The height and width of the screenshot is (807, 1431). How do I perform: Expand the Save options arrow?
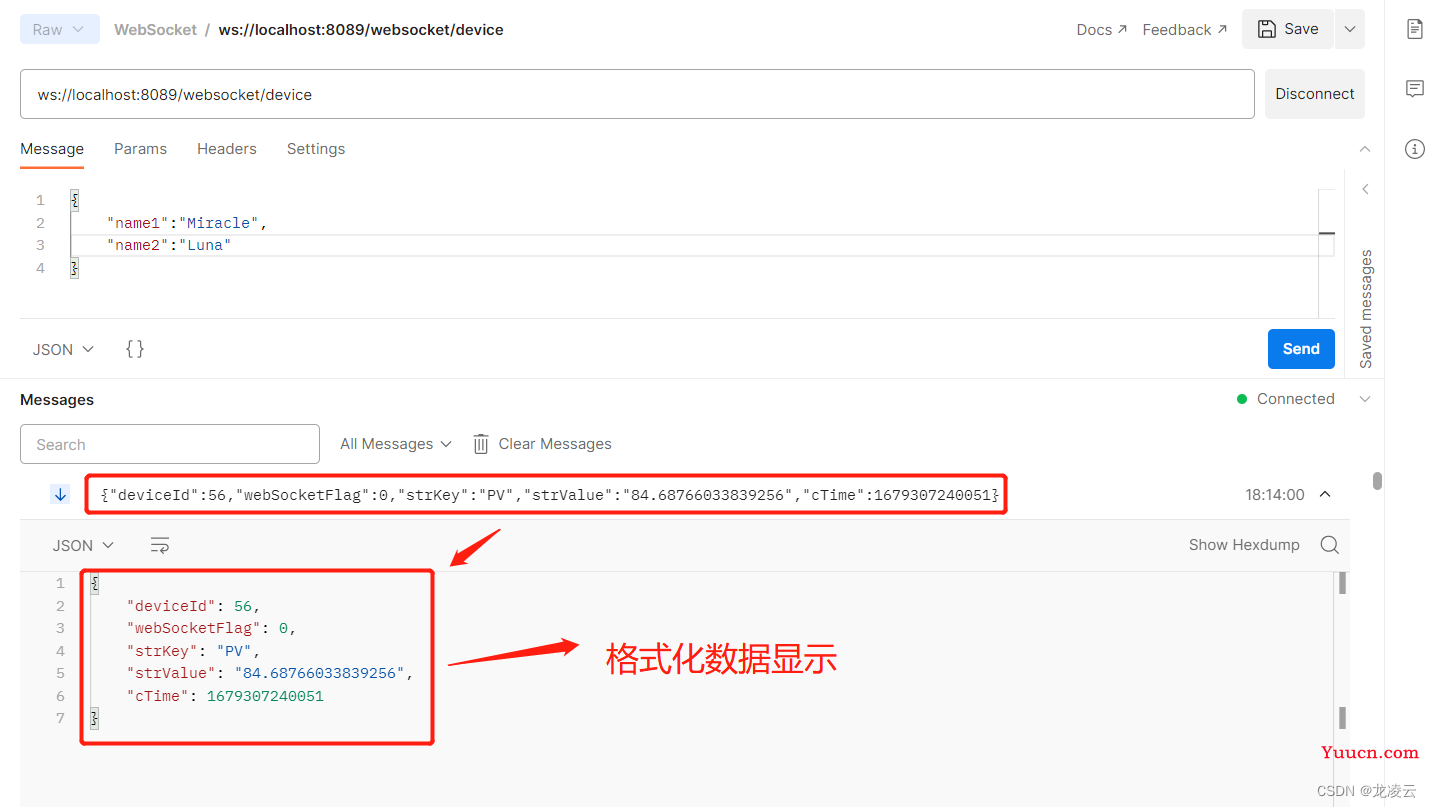[x=1349, y=29]
